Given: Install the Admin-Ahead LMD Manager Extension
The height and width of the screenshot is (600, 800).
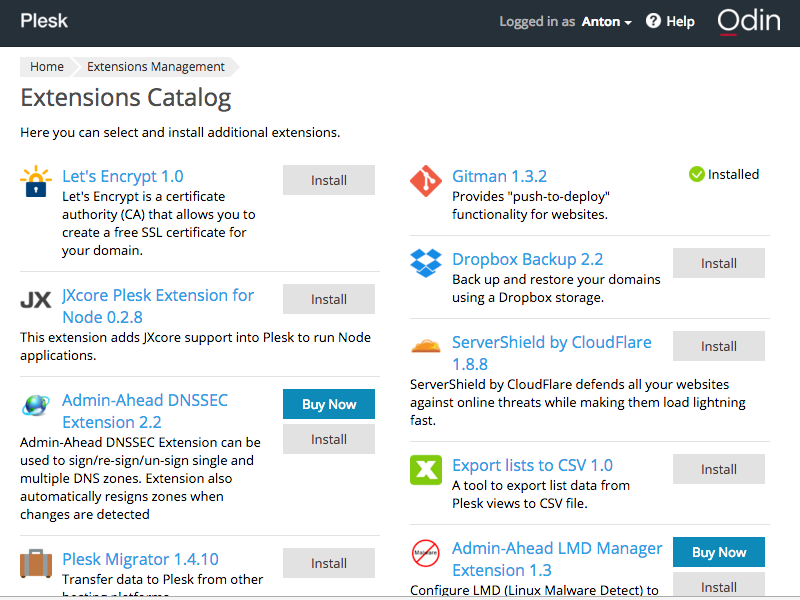Looking at the screenshot, I should click(x=718, y=585).
